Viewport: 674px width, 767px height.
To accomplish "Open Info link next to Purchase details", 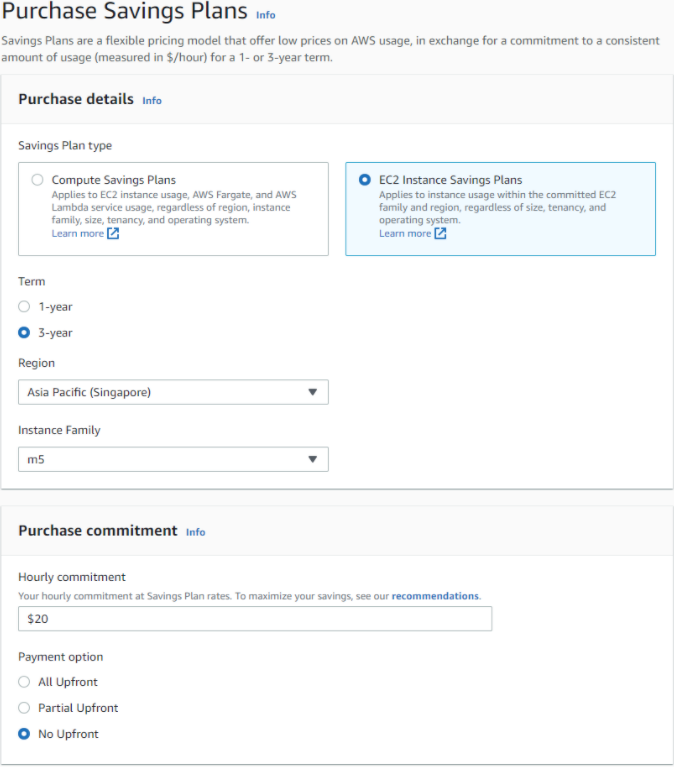I will 152,100.
